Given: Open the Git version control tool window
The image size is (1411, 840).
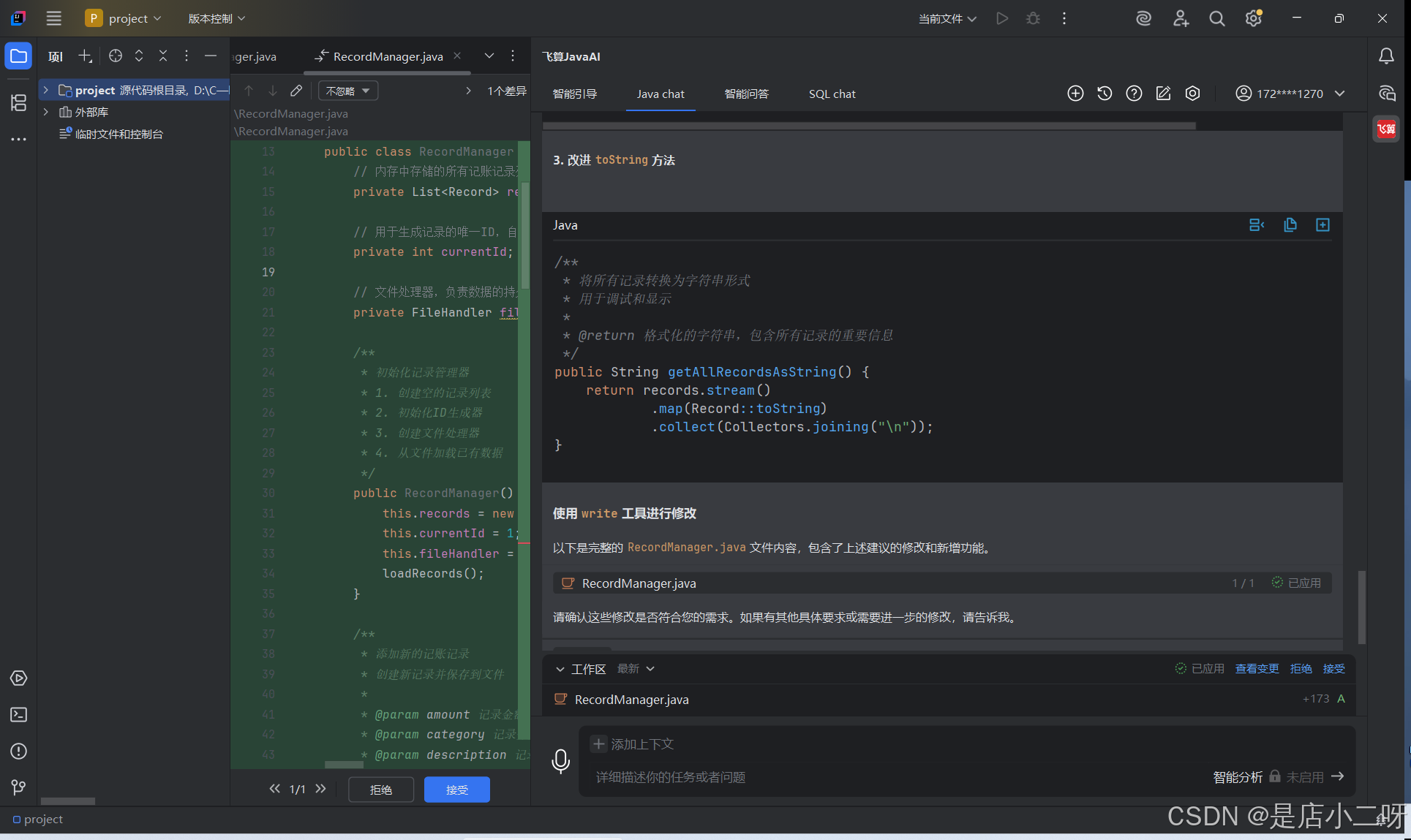Looking at the screenshot, I should click(x=18, y=787).
